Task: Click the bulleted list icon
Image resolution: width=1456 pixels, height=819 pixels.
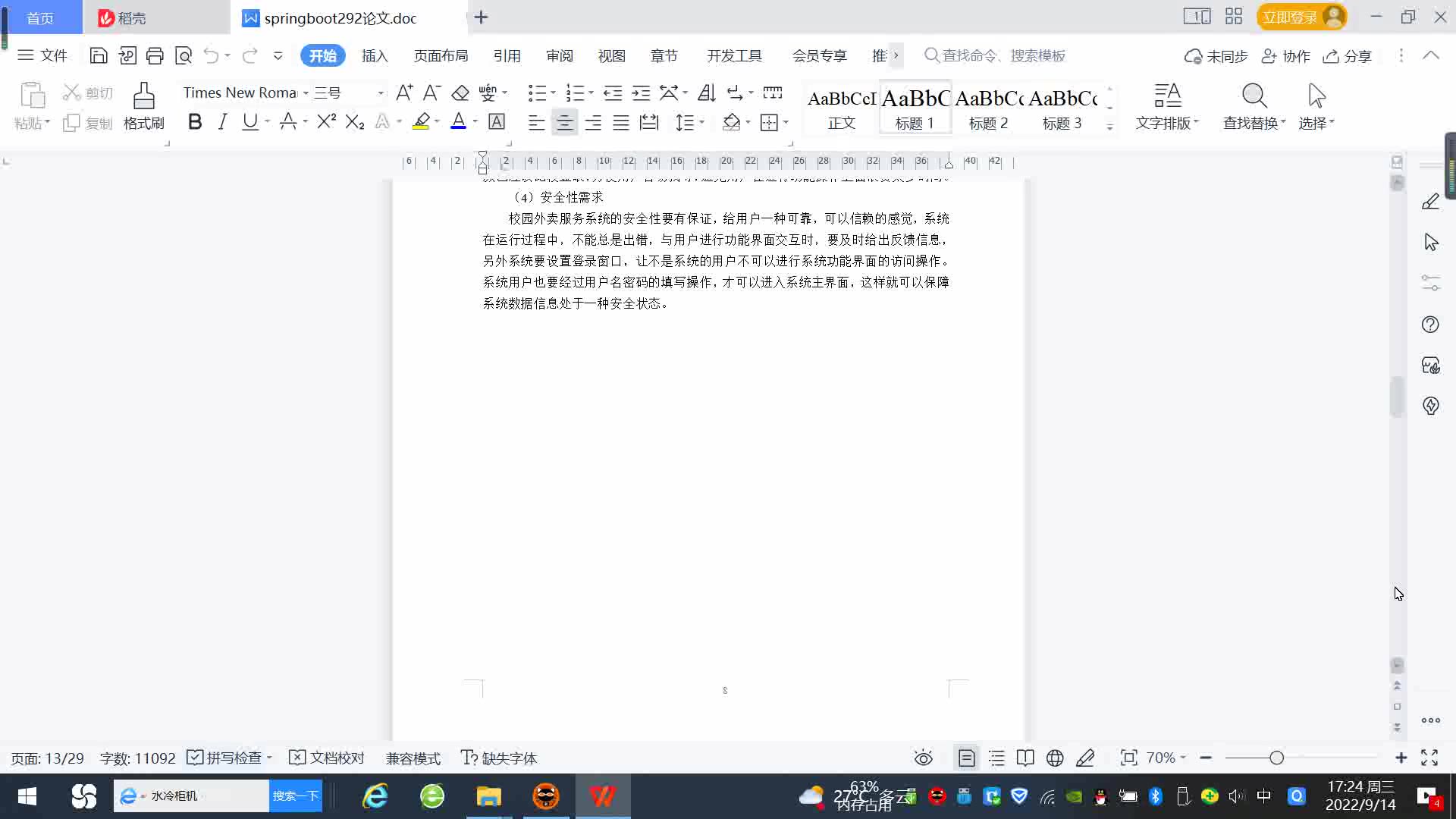Action: coord(537,93)
